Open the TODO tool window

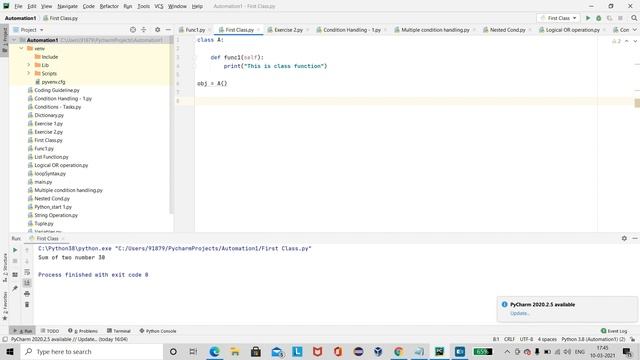coord(50,331)
